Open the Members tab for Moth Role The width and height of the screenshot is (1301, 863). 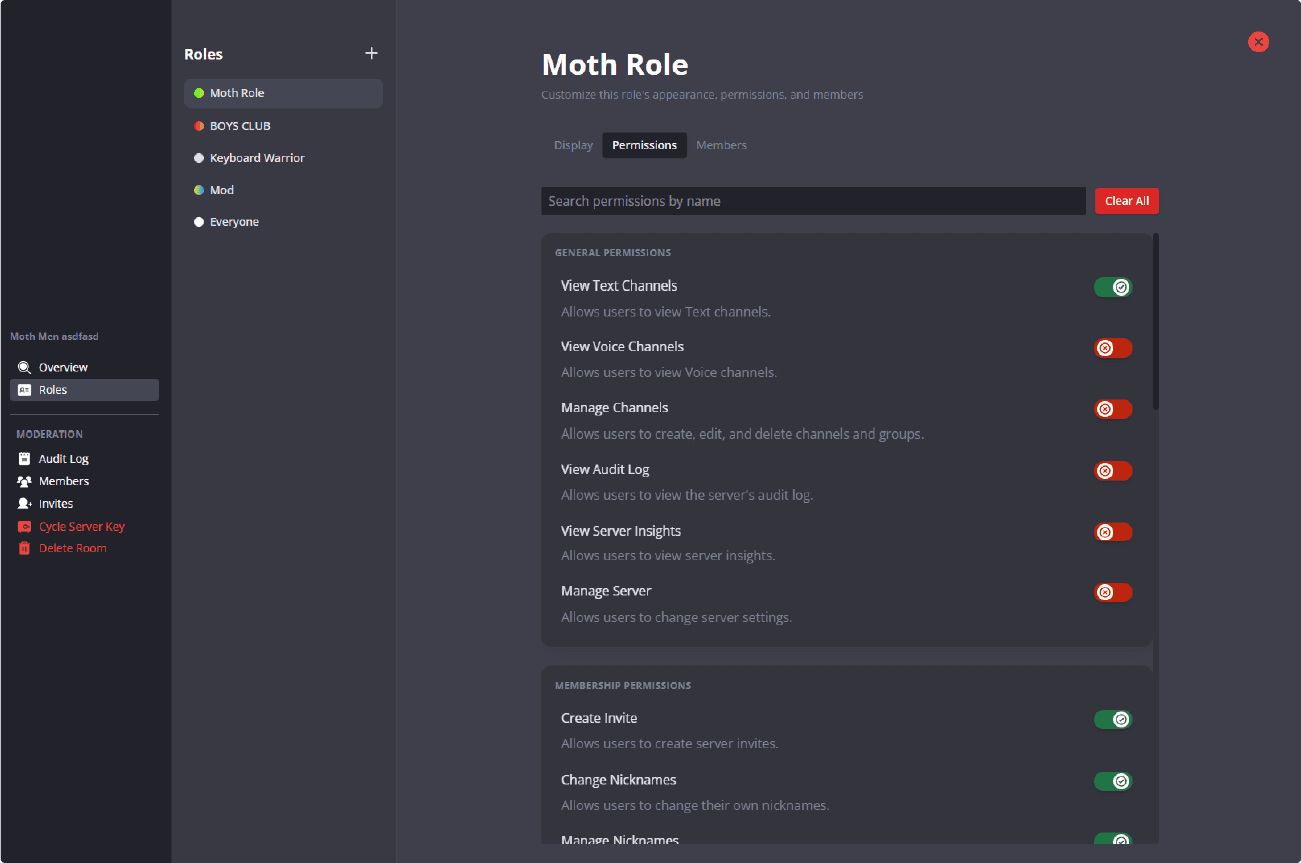click(x=721, y=145)
